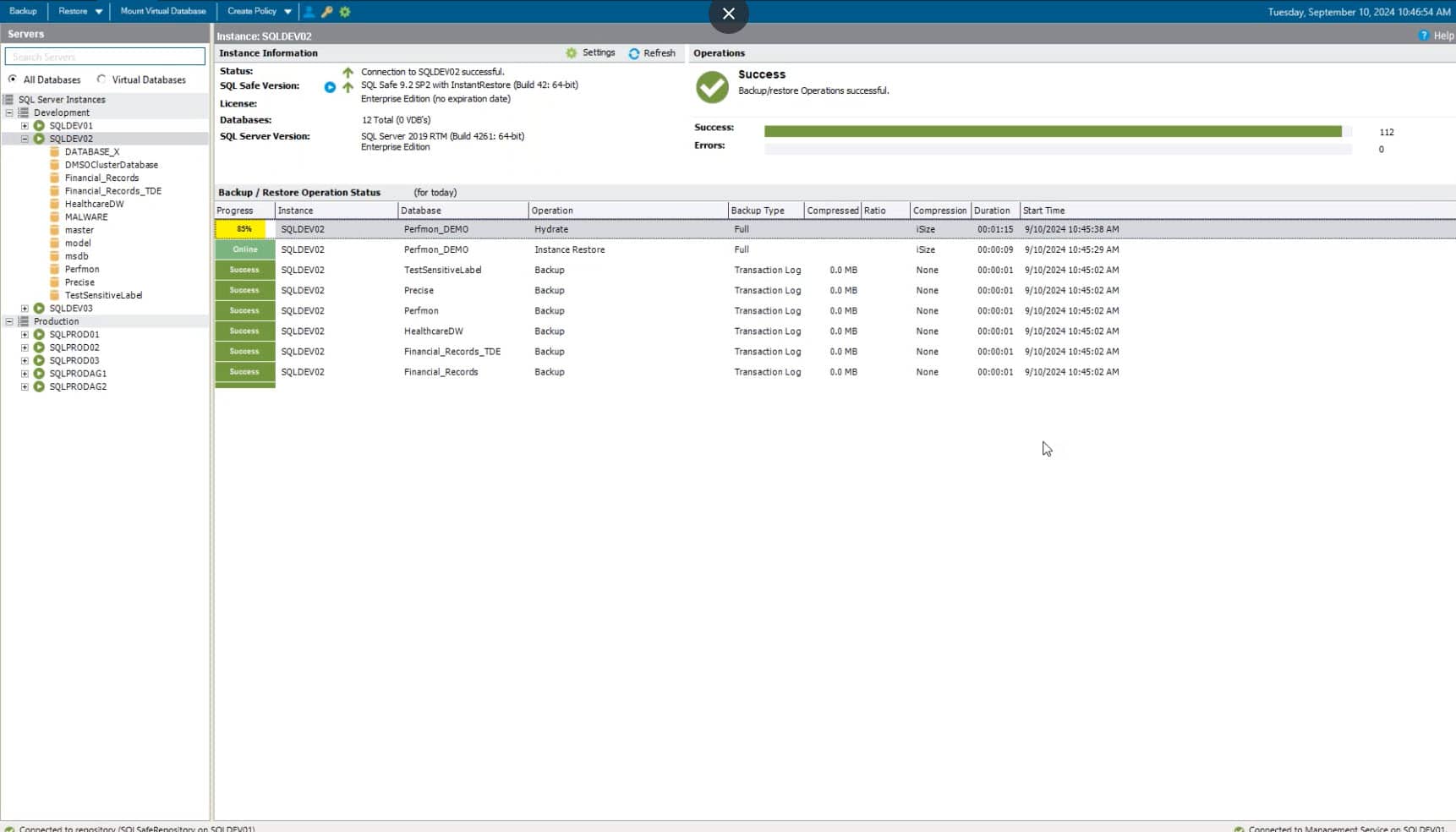
Task: Click the green Success operations bar
Action: [x=1053, y=132]
